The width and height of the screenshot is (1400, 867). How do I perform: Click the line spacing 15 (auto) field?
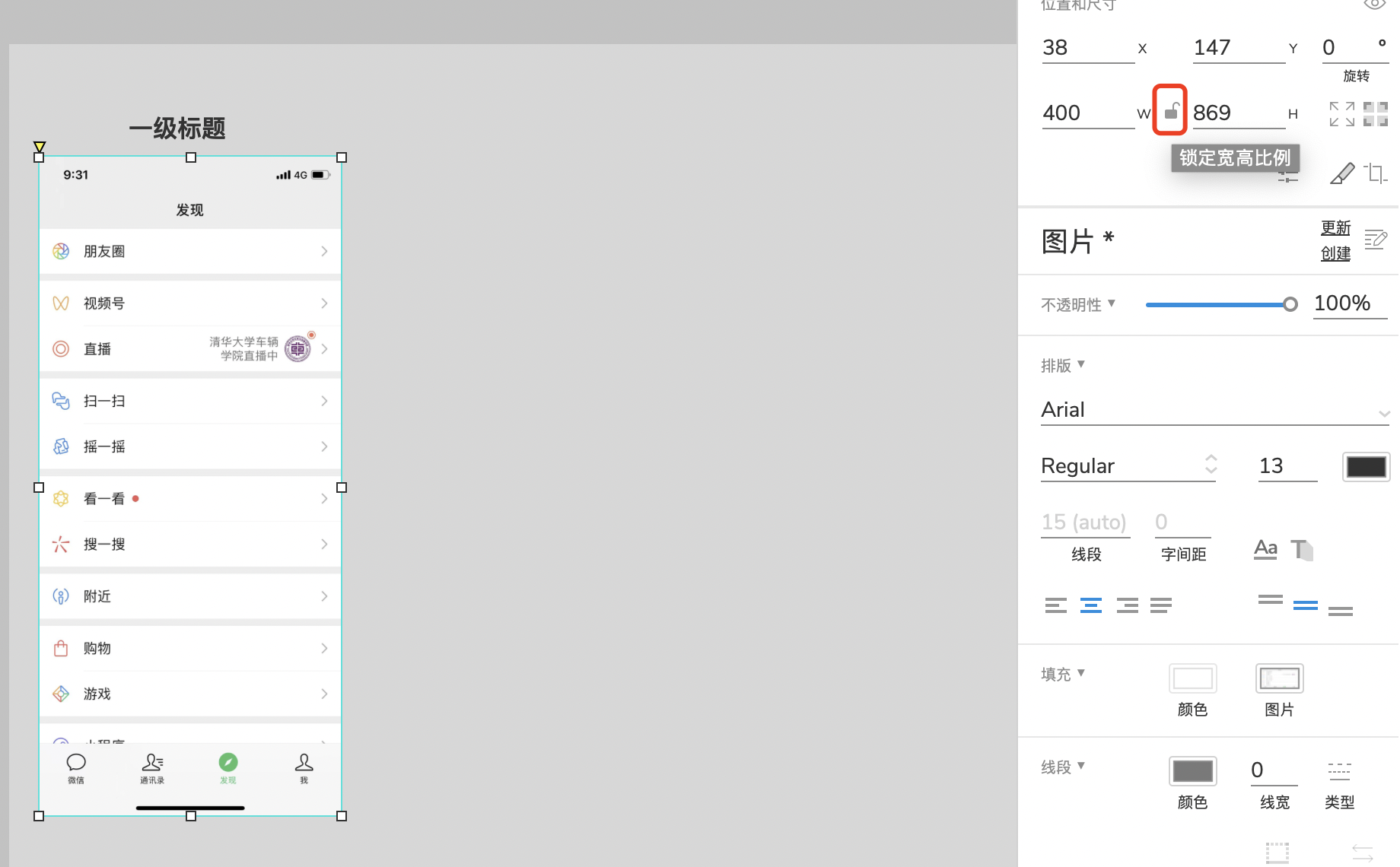[1085, 522]
